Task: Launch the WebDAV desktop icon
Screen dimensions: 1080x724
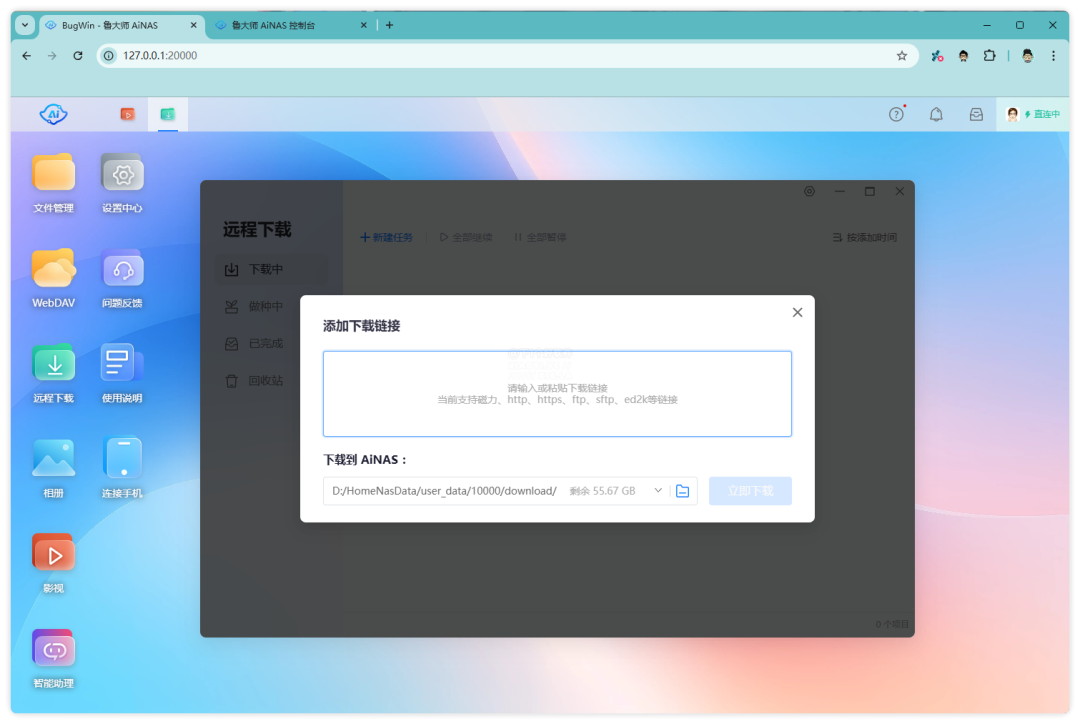Action: point(54,268)
